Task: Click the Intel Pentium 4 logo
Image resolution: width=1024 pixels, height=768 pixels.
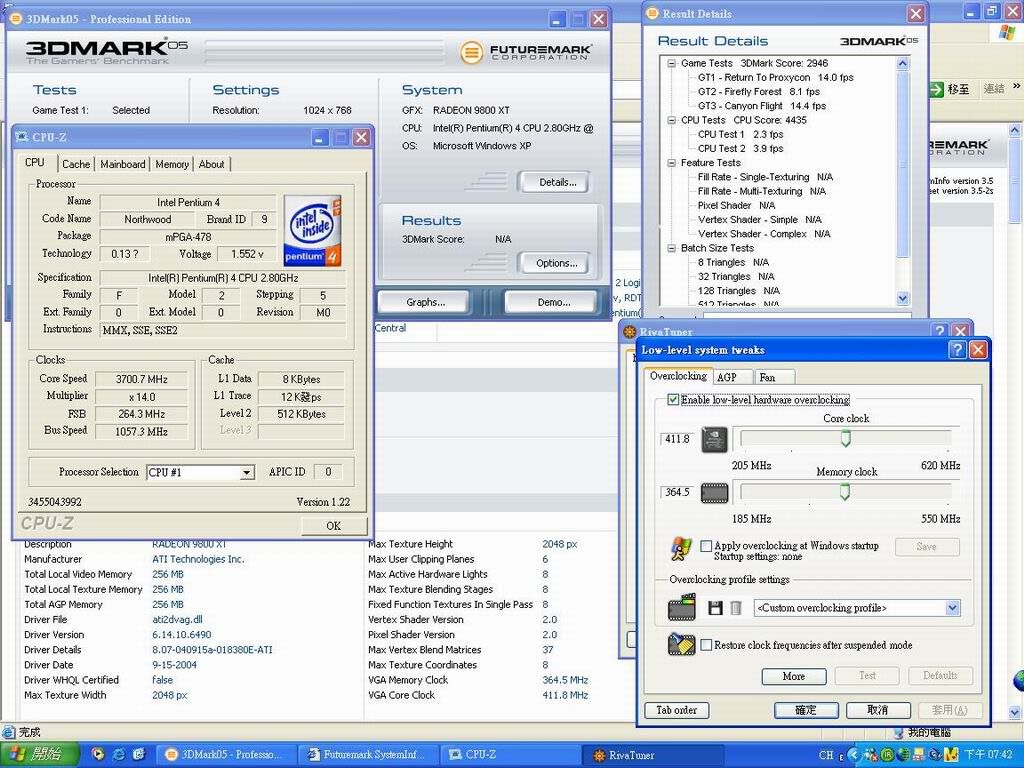Action: pos(312,231)
